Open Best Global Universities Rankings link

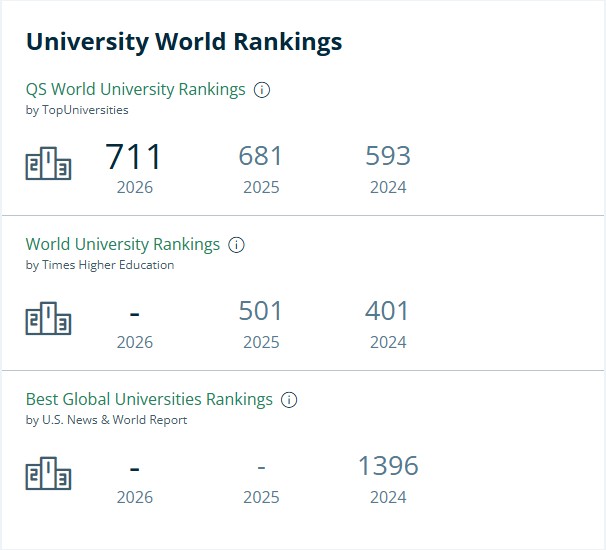149,399
